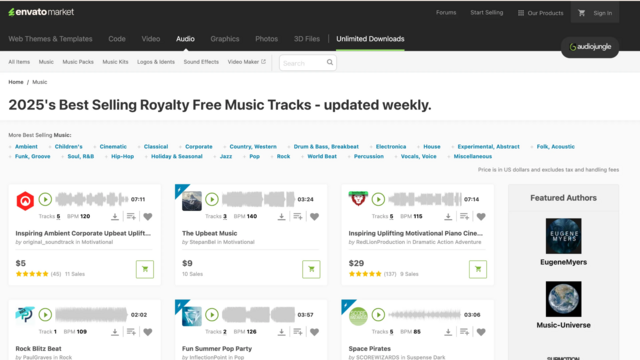Play the Inspiring Ambient Corporate Upbeat track
Screen dimensions: 640x360
[45, 199]
